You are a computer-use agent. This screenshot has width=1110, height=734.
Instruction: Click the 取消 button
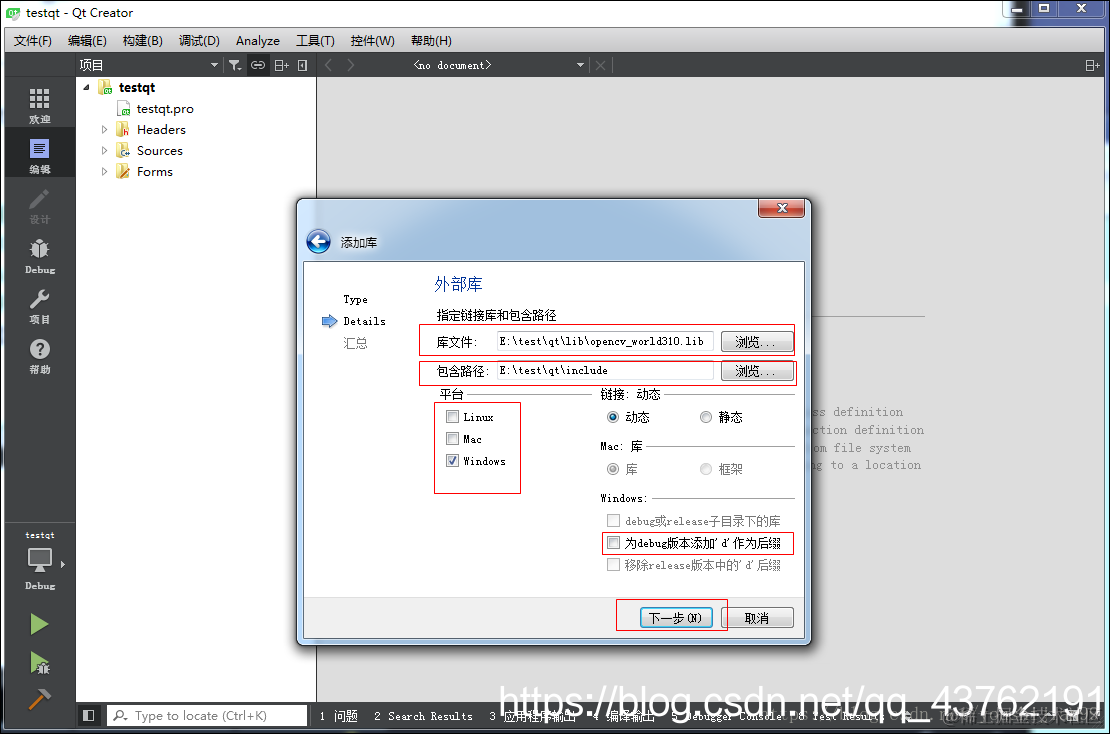(x=757, y=618)
